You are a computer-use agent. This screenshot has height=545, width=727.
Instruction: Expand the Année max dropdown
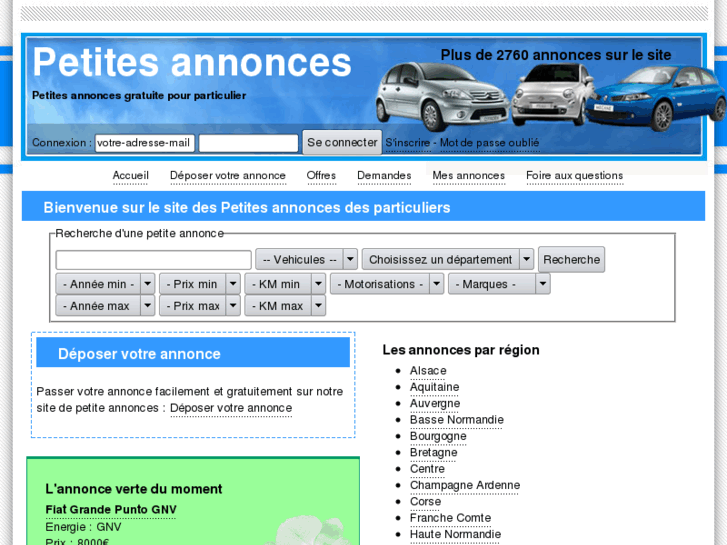click(x=105, y=306)
